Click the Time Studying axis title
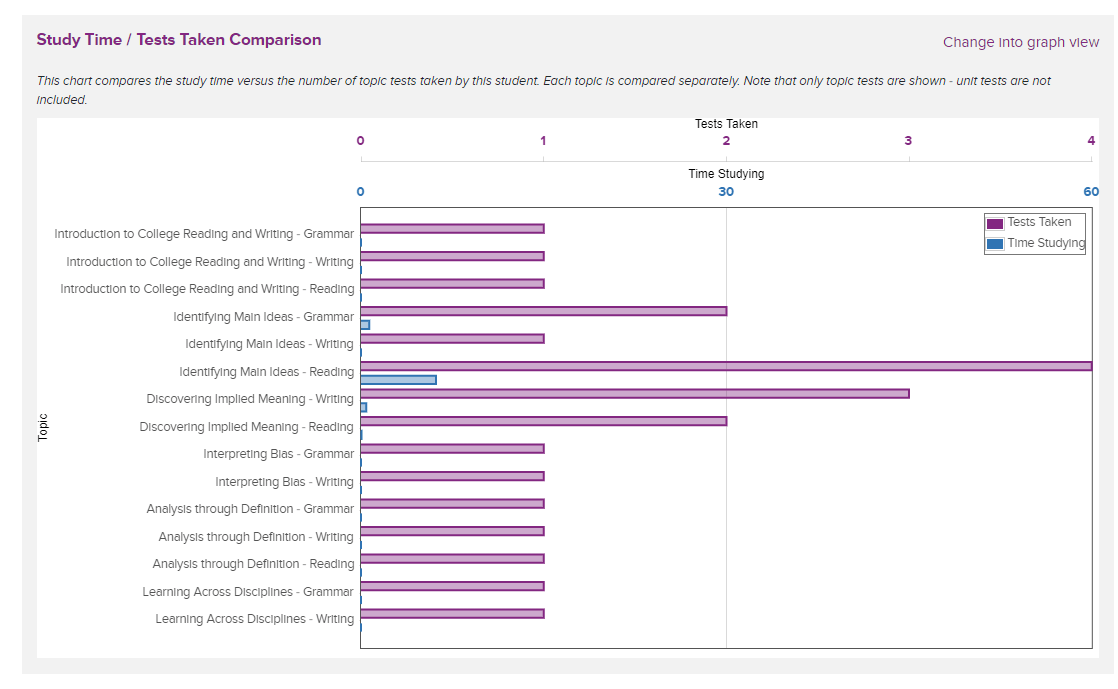This screenshot has height=689, width=1118. [x=728, y=172]
